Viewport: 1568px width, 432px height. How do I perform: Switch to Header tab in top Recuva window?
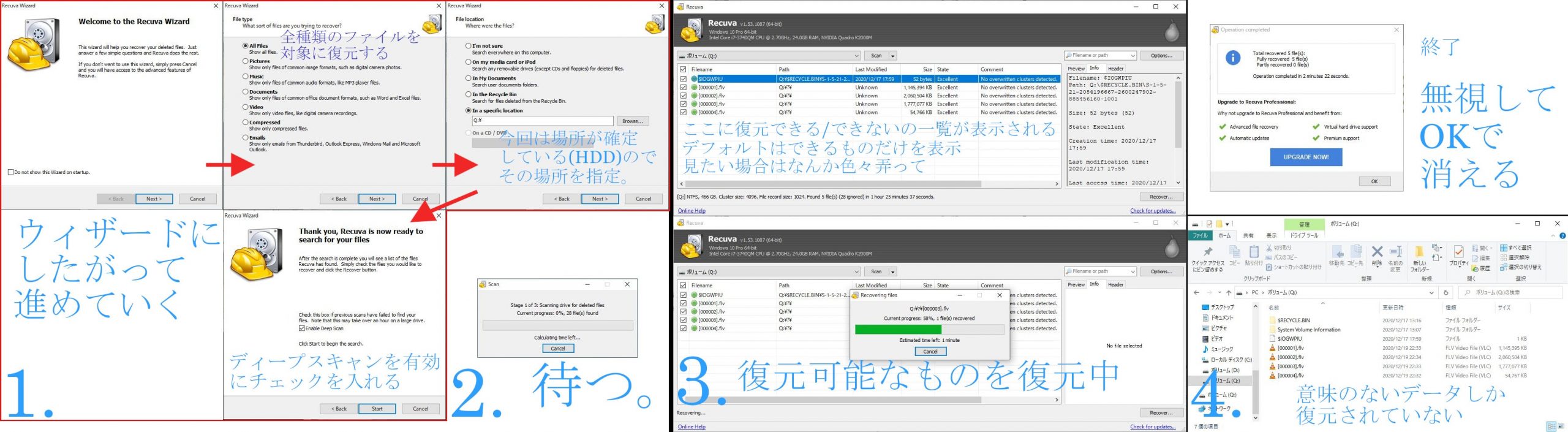click(x=1115, y=69)
